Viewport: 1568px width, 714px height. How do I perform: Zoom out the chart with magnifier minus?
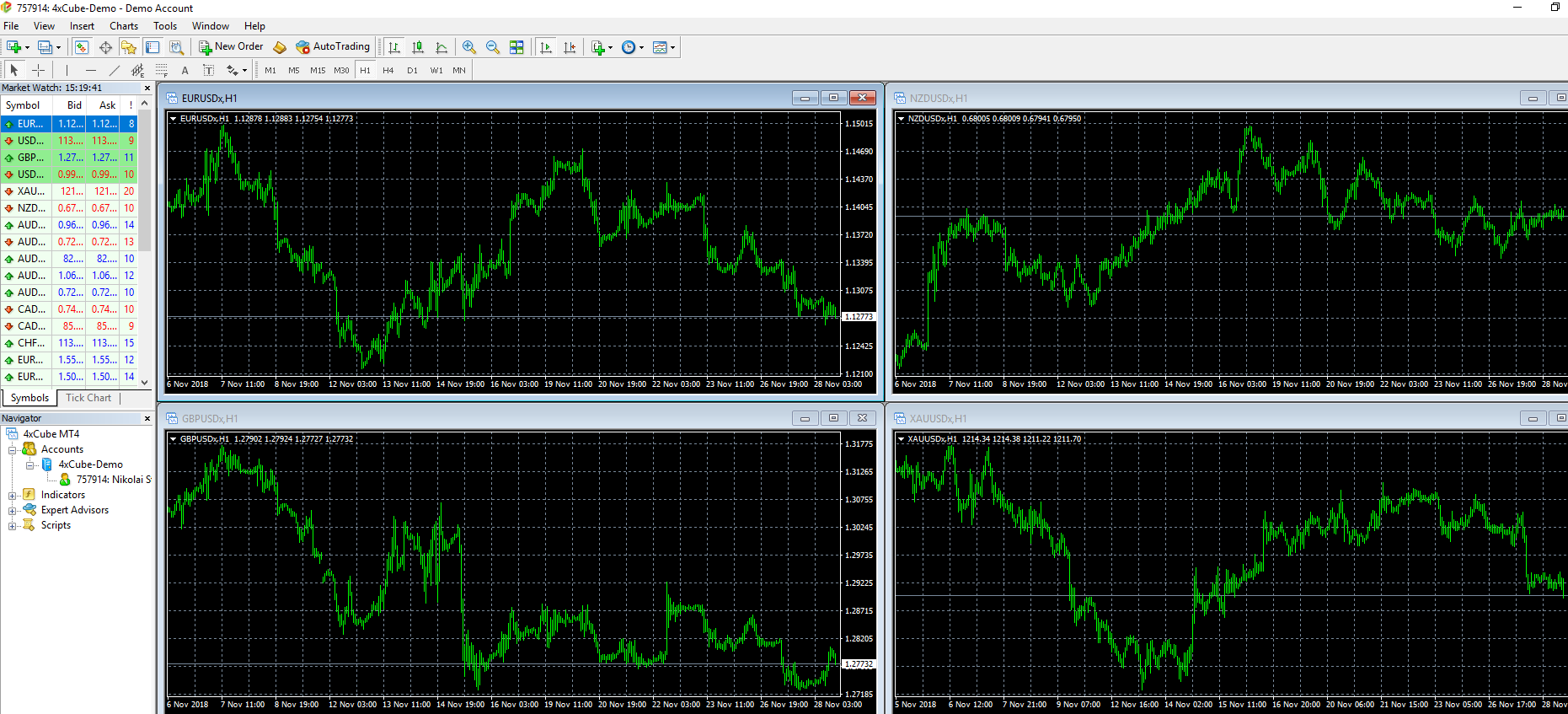pos(493,47)
